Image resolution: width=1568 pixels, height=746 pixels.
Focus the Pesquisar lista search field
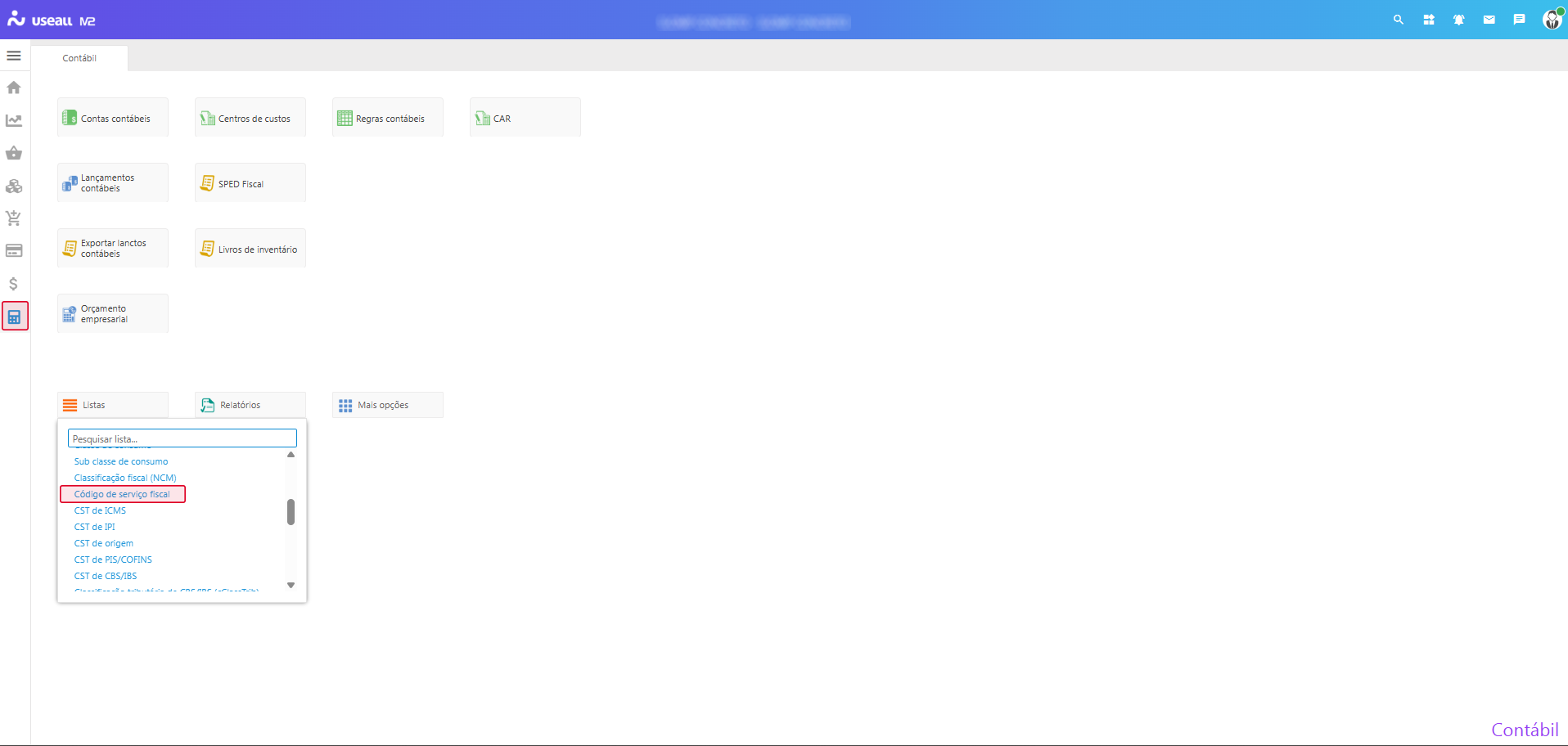point(182,438)
